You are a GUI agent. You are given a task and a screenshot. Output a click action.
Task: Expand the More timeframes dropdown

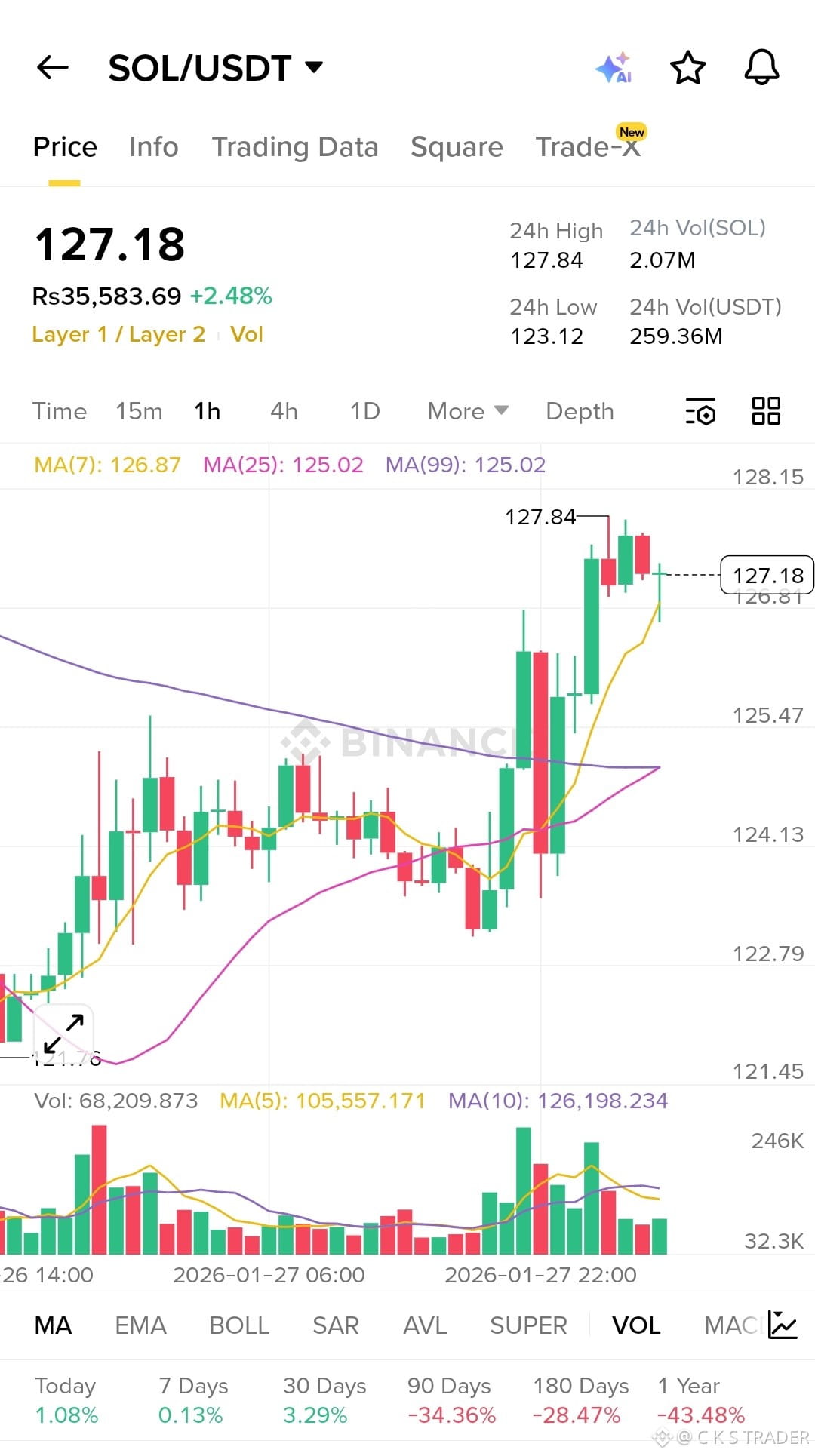468,411
